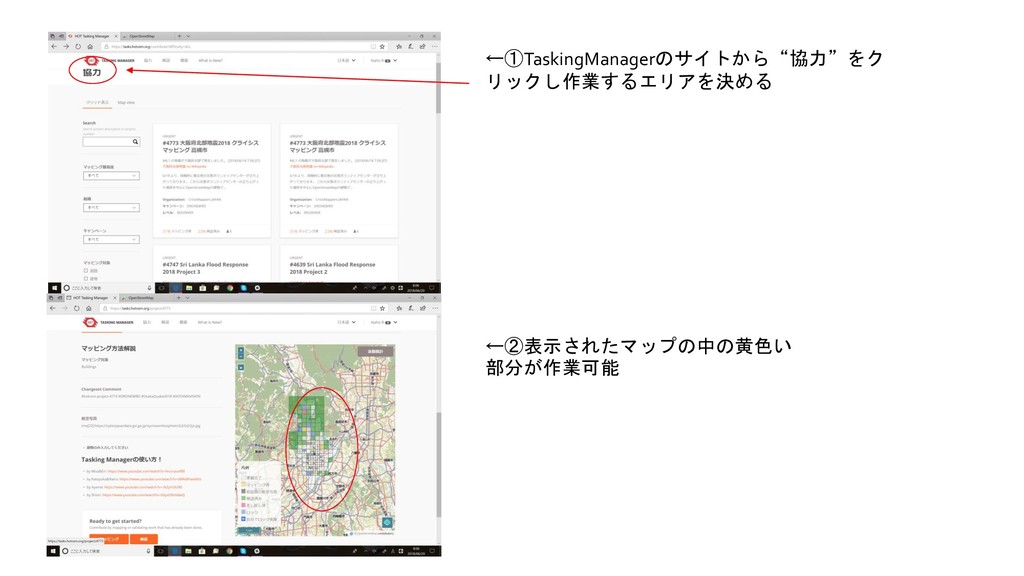Open Chrome from the taskbar under the project list window

[x=230, y=288]
